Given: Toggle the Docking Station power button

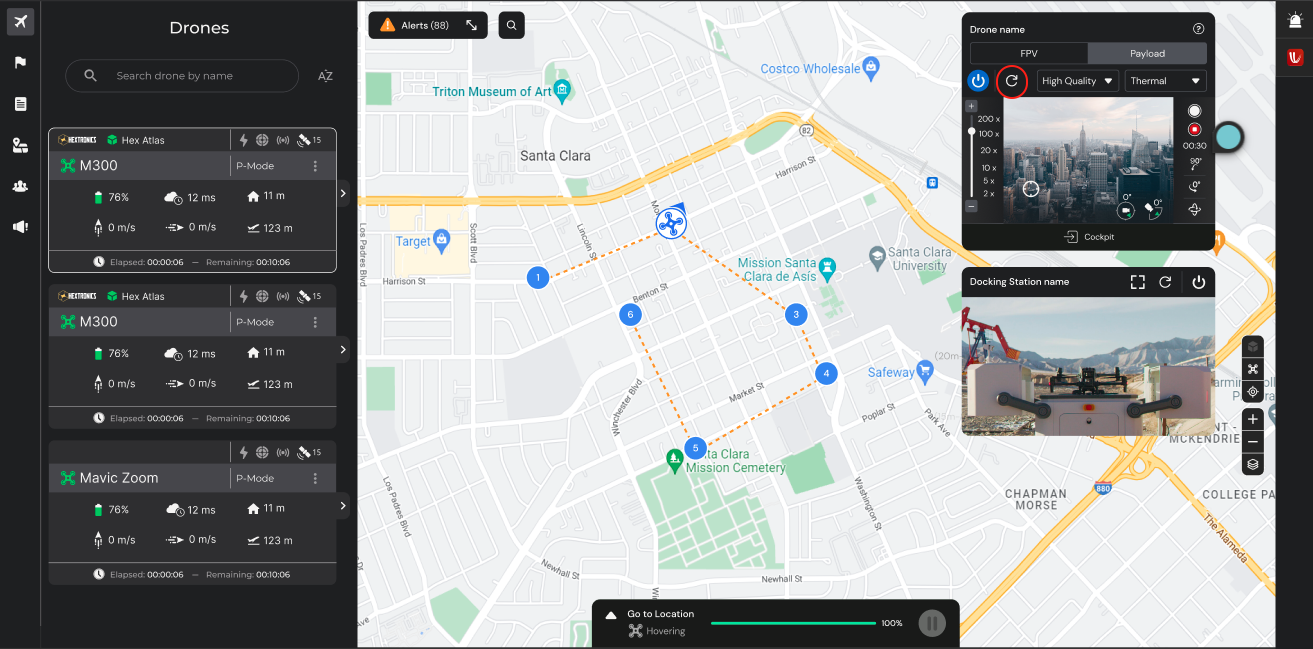Looking at the screenshot, I should pos(1198,282).
